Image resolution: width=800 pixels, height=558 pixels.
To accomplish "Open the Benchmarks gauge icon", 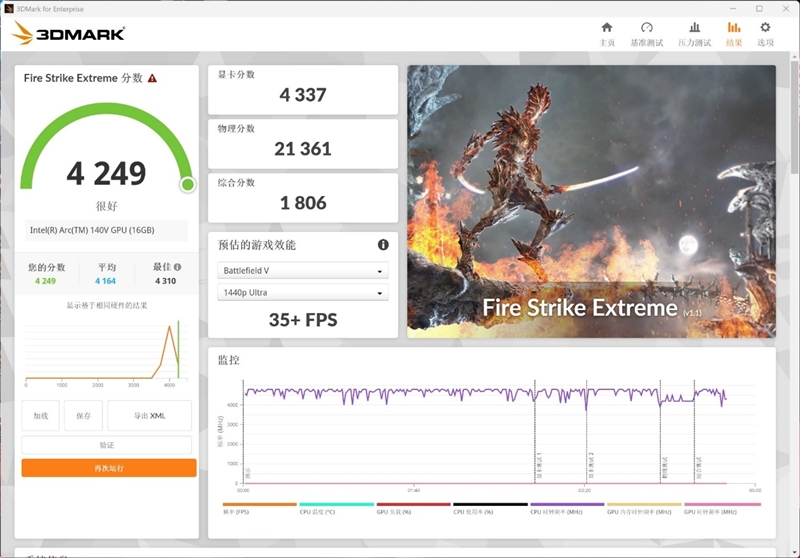I will 646,28.
